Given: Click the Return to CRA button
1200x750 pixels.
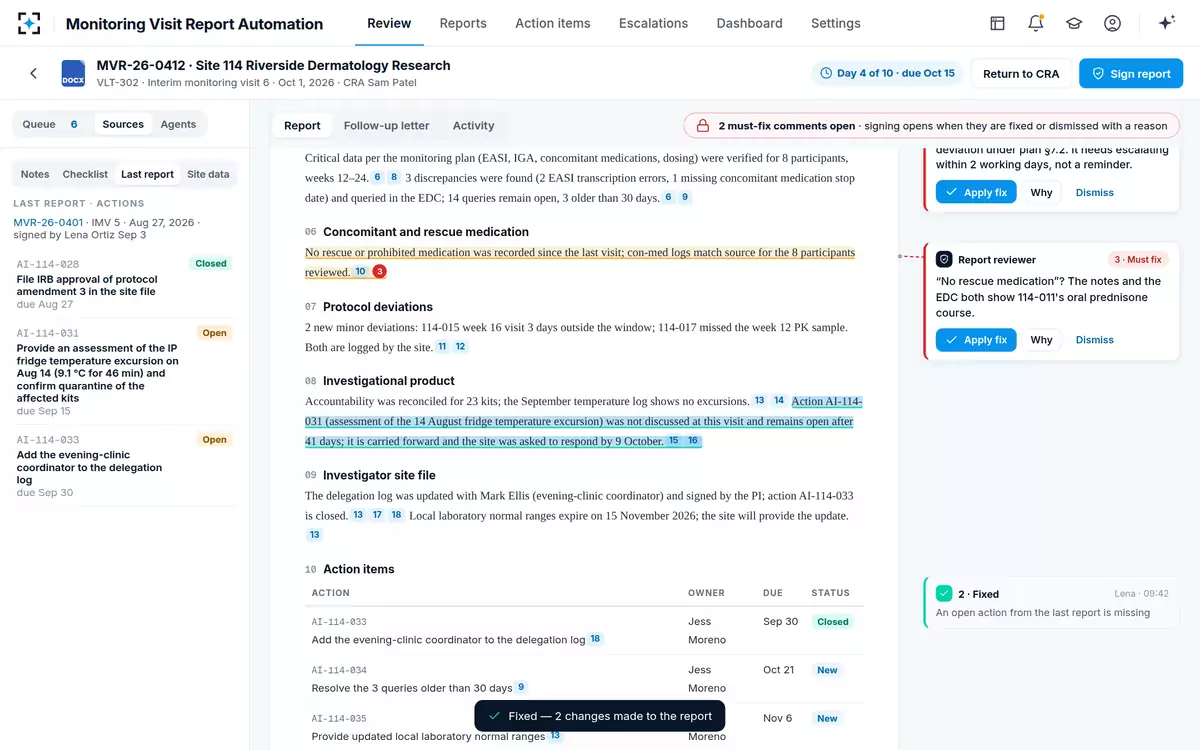Looking at the screenshot, I should (1021, 73).
